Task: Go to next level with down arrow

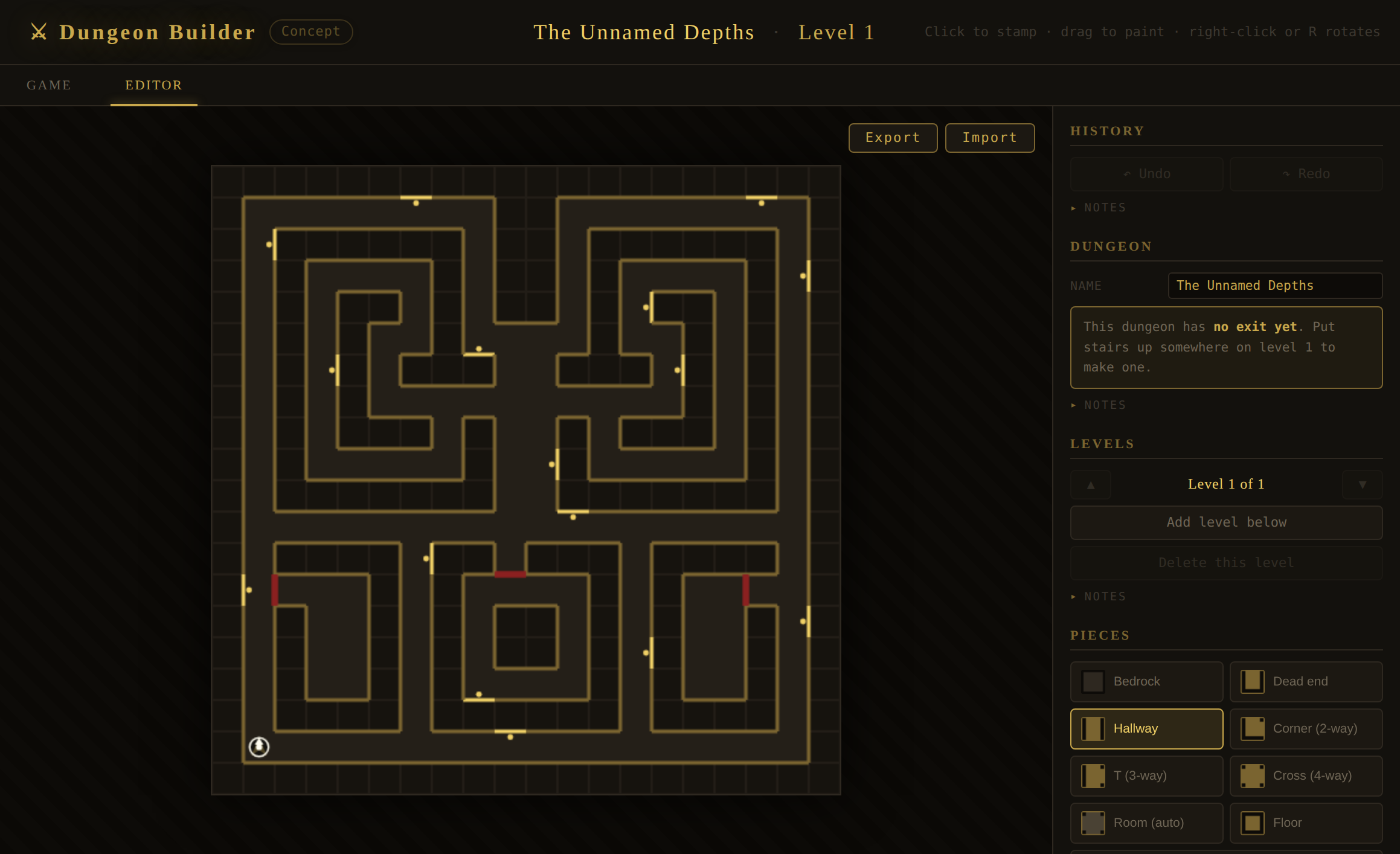Action: pos(1362,484)
